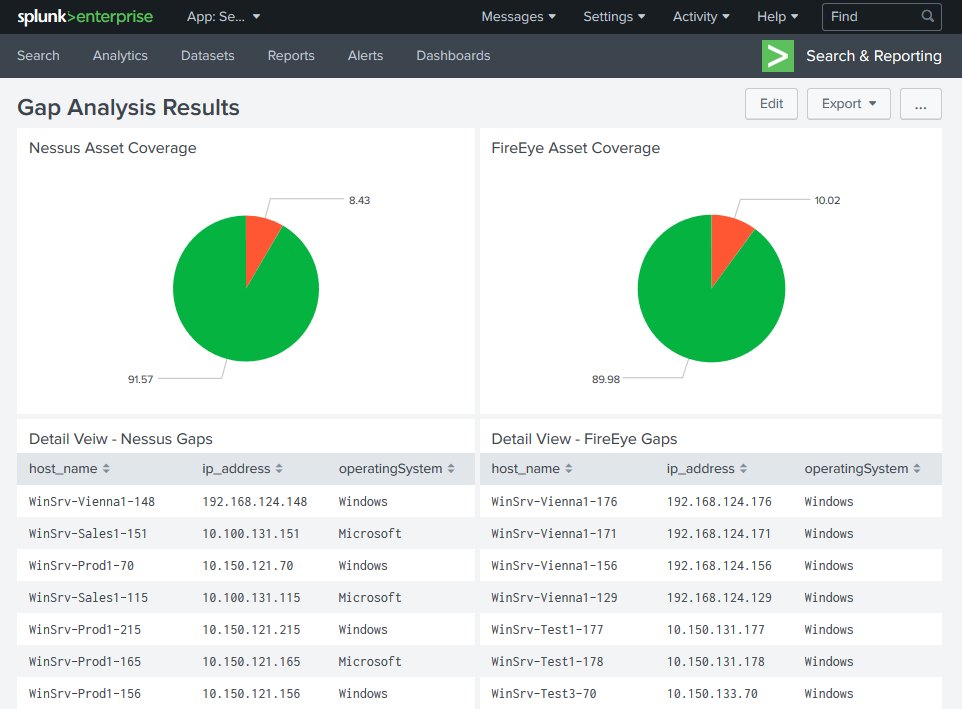
Task: Click the Edit dashboard button
Action: point(771,104)
